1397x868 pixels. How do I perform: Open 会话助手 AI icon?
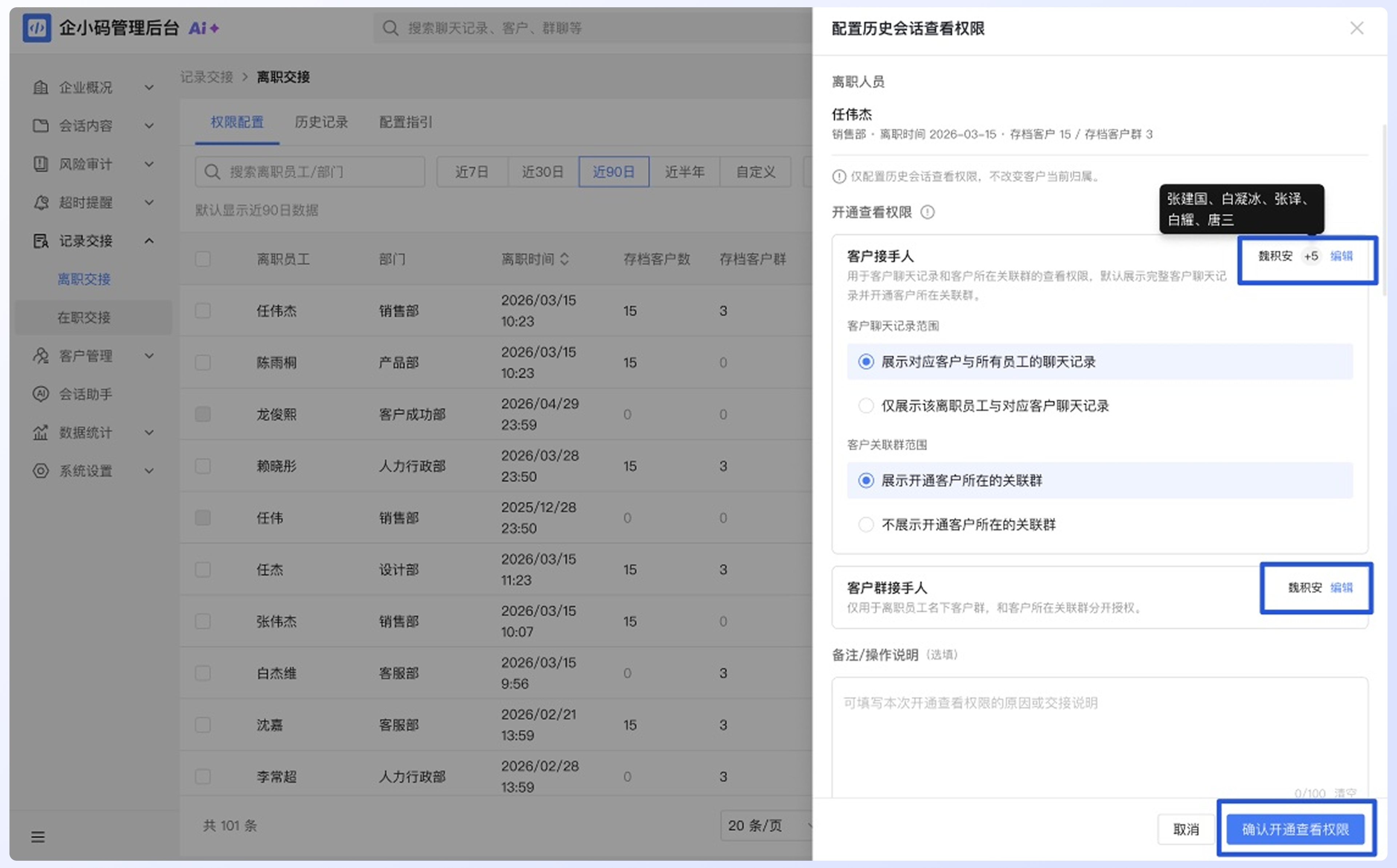pyautogui.click(x=40, y=394)
